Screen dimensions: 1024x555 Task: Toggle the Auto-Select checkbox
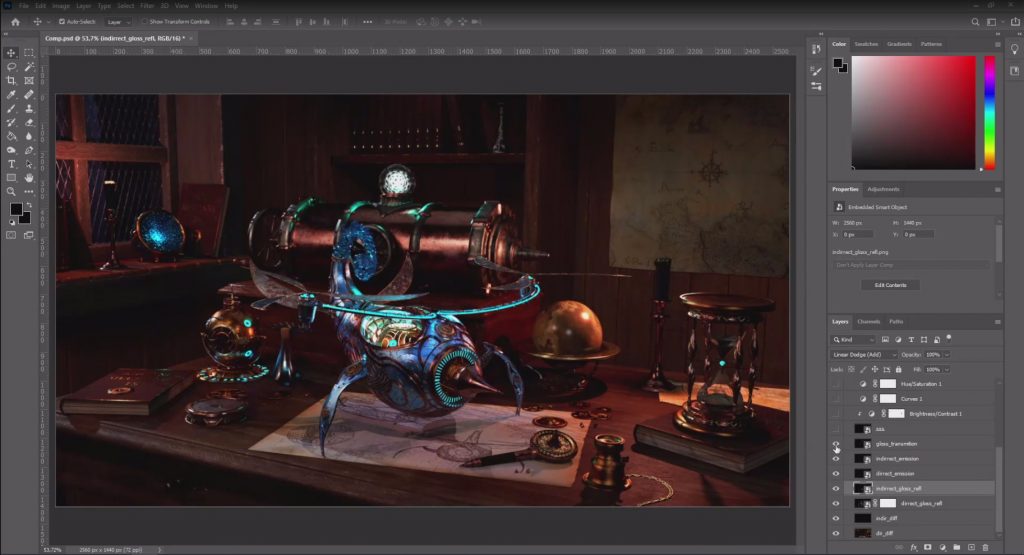(x=62, y=22)
